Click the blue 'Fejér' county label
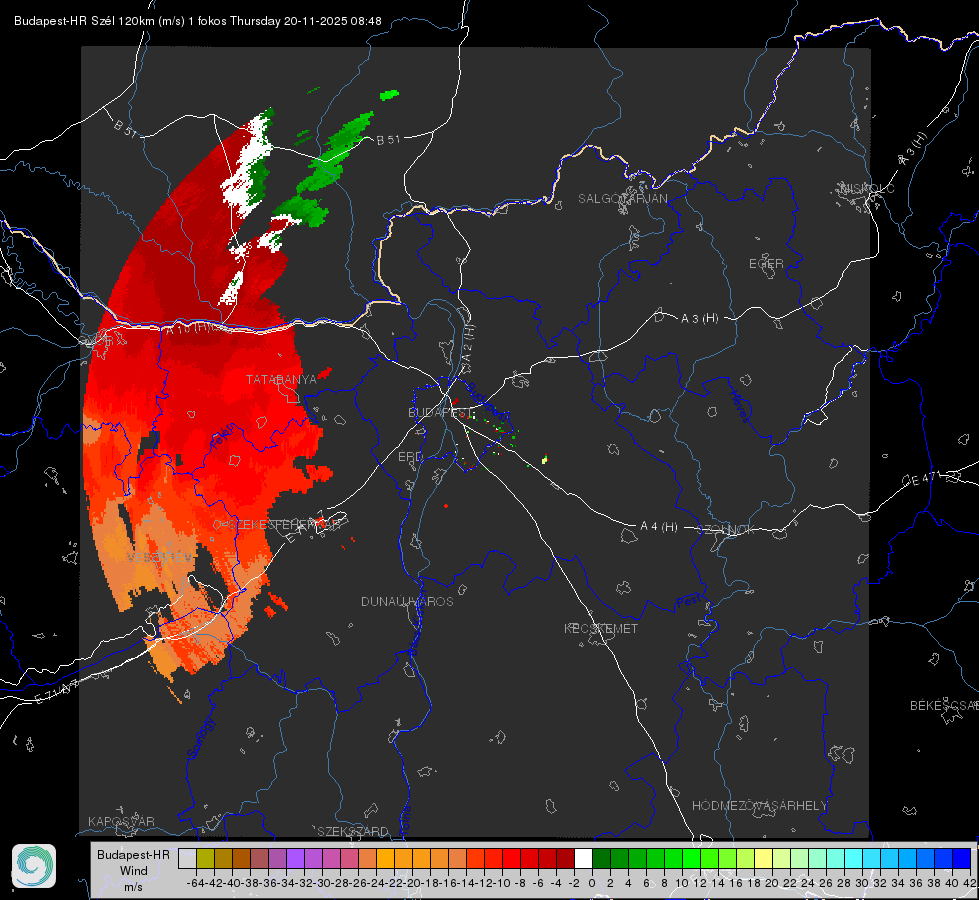This screenshot has height=900, width=979. click(224, 435)
